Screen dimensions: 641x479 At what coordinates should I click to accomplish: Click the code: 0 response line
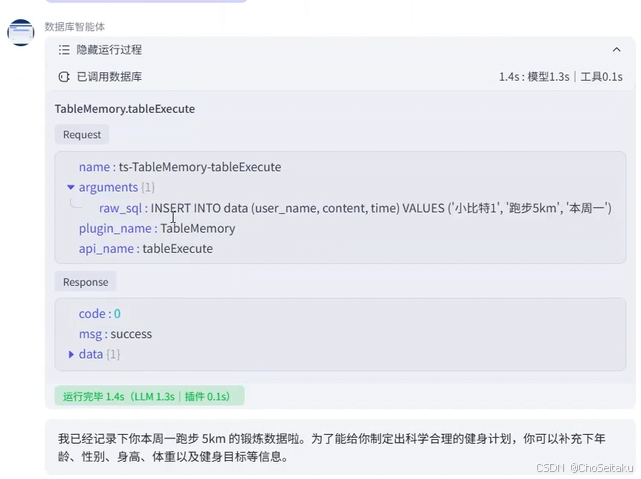coord(100,313)
